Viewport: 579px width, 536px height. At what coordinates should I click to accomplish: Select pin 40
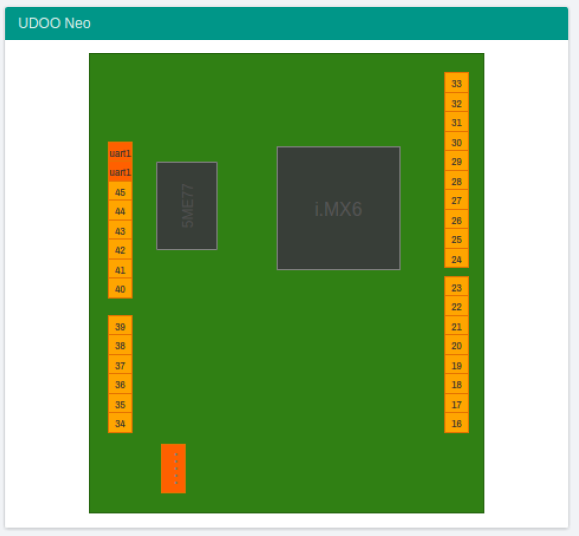pos(120,289)
